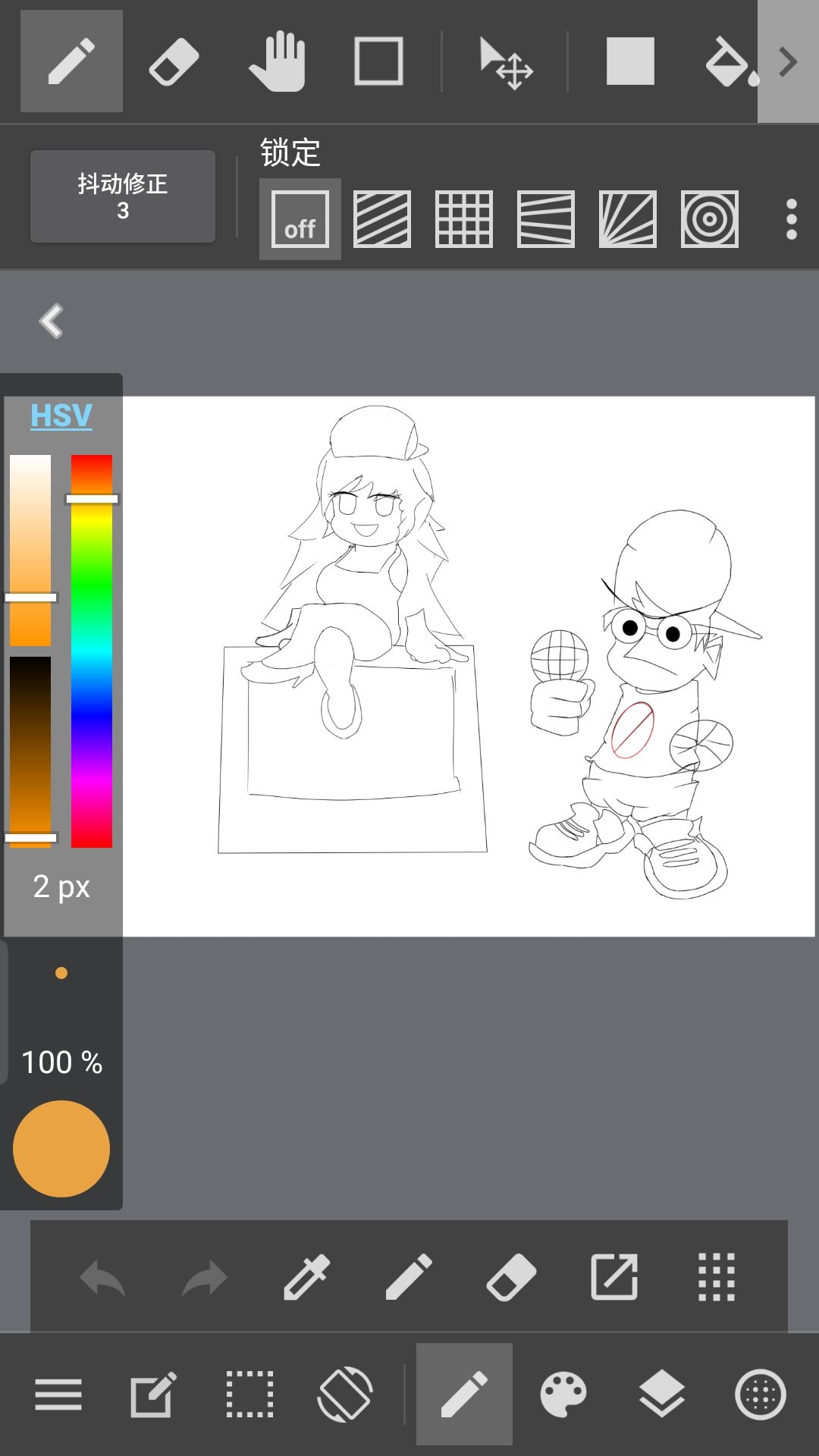Enable horizontal vanishing point snap guide

(546, 219)
